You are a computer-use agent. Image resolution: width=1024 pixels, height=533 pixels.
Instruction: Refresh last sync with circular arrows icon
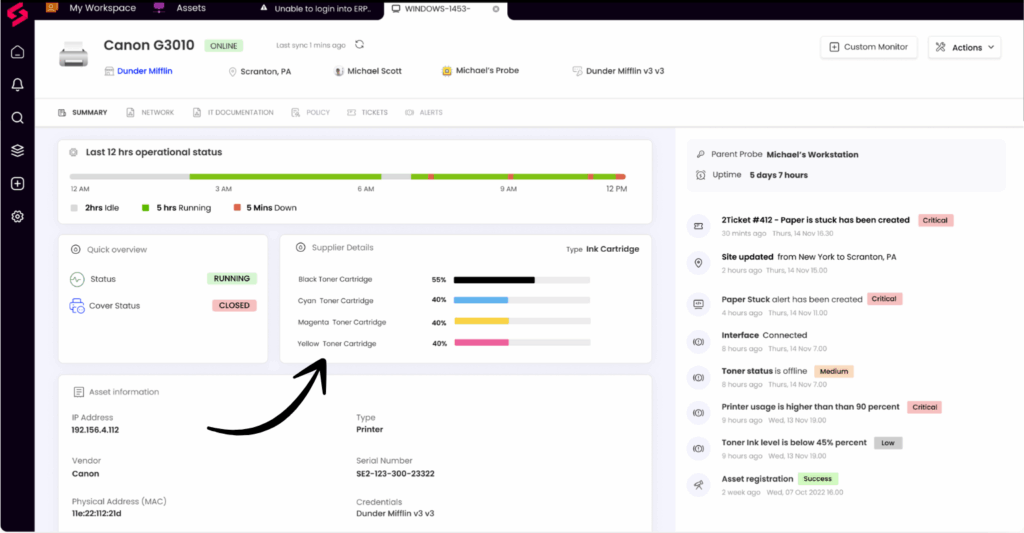point(359,44)
